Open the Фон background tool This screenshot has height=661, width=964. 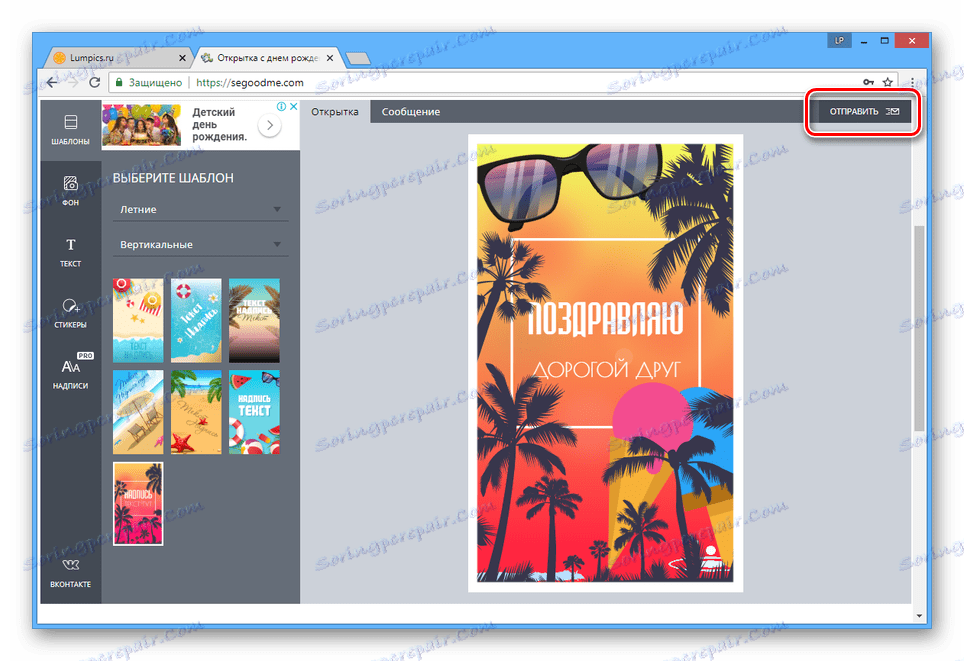click(71, 191)
